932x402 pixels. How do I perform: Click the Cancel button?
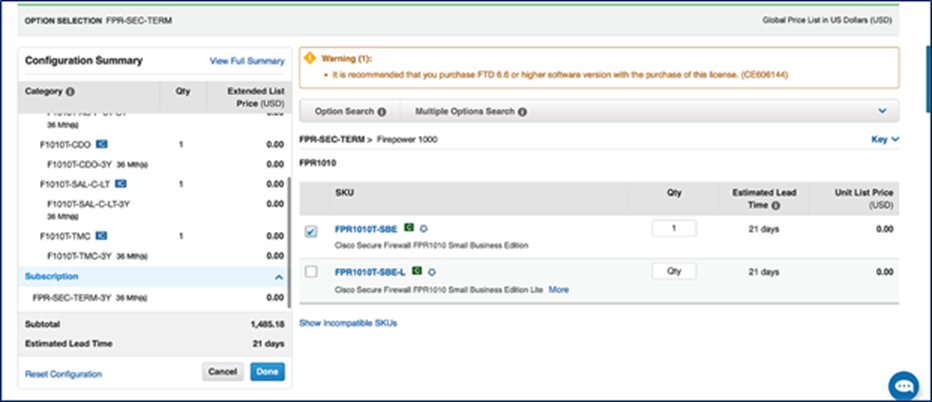(x=223, y=372)
